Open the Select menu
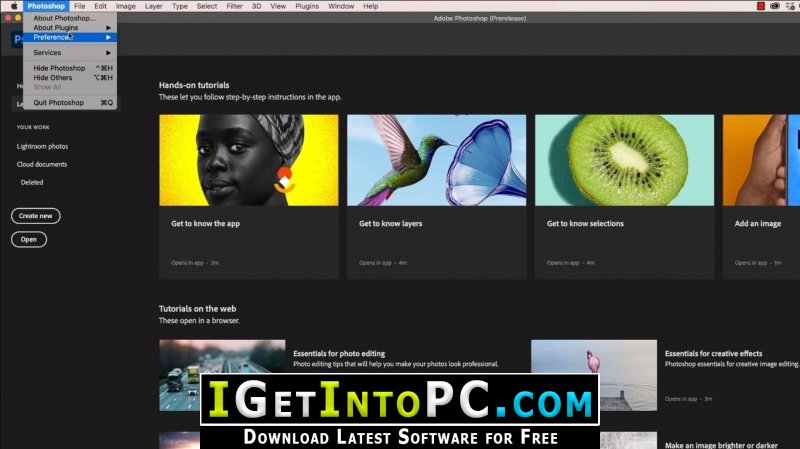The width and height of the screenshot is (800, 449). (207, 6)
